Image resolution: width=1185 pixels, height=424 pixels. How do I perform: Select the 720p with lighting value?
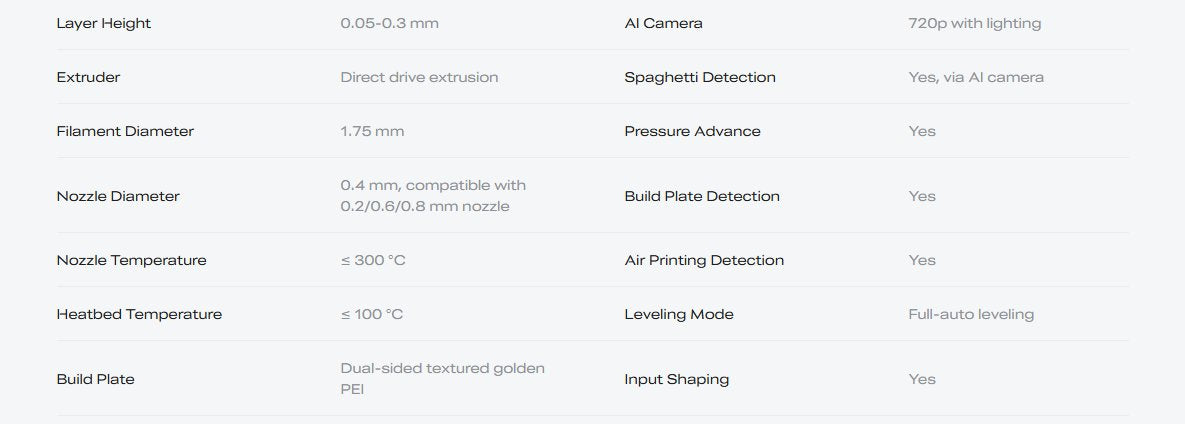[974, 23]
